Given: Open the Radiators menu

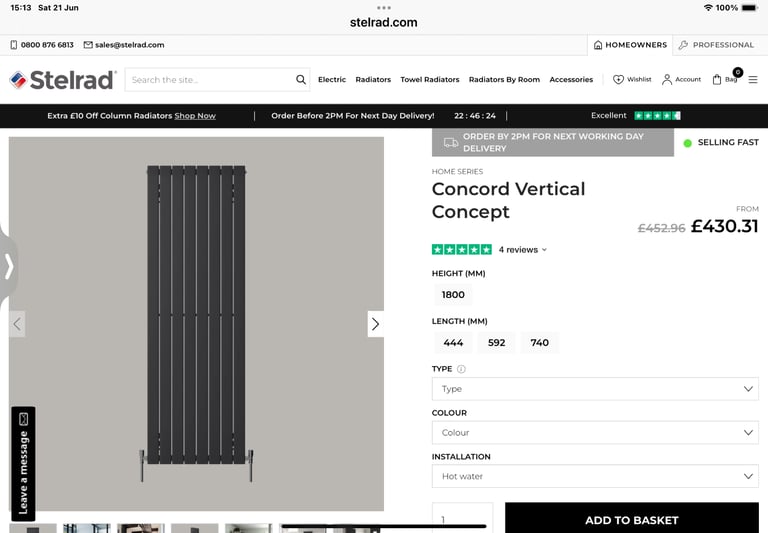Looking at the screenshot, I should pyautogui.click(x=373, y=79).
